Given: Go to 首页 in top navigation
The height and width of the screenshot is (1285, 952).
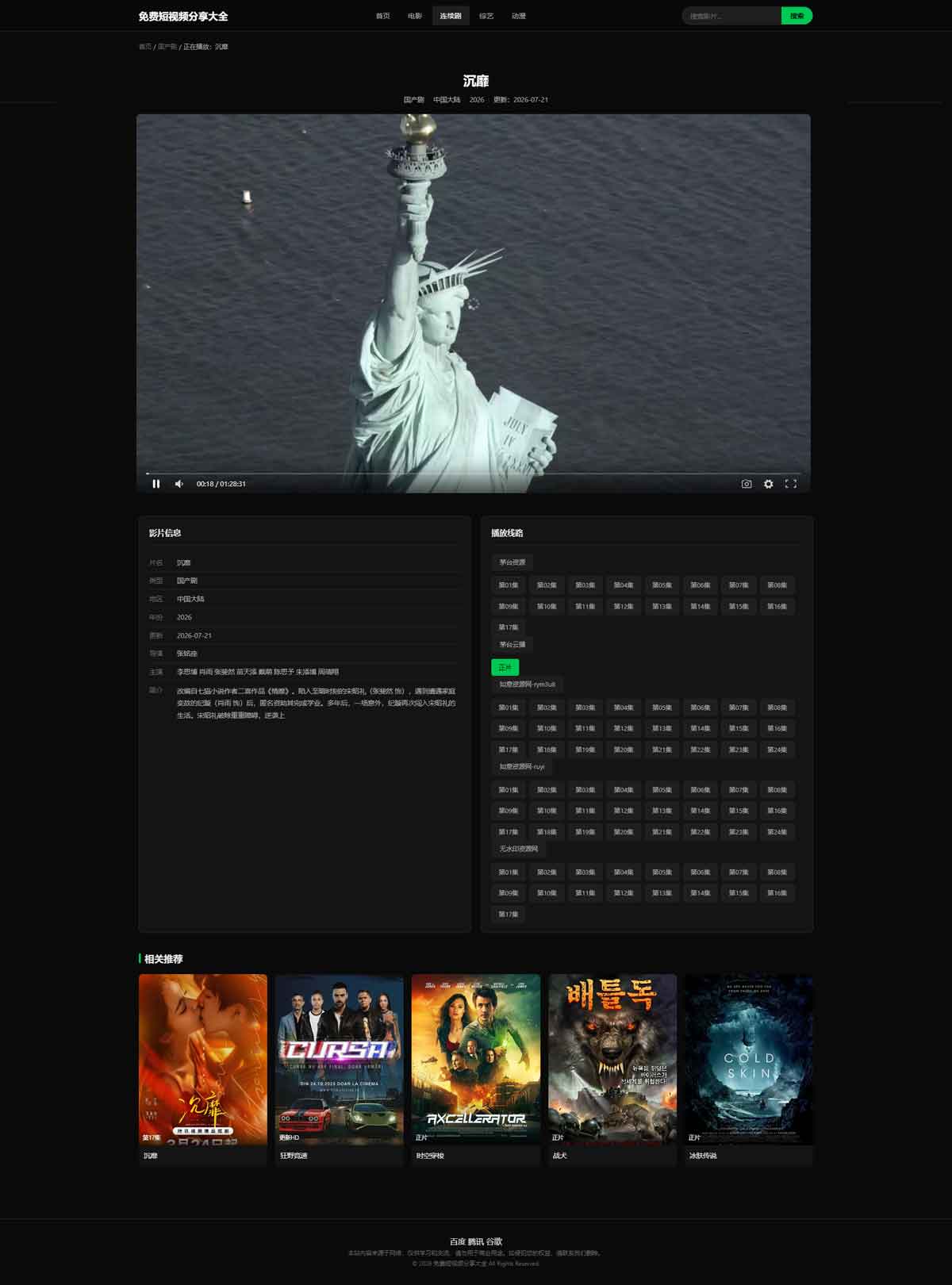Looking at the screenshot, I should tap(383, 16).
